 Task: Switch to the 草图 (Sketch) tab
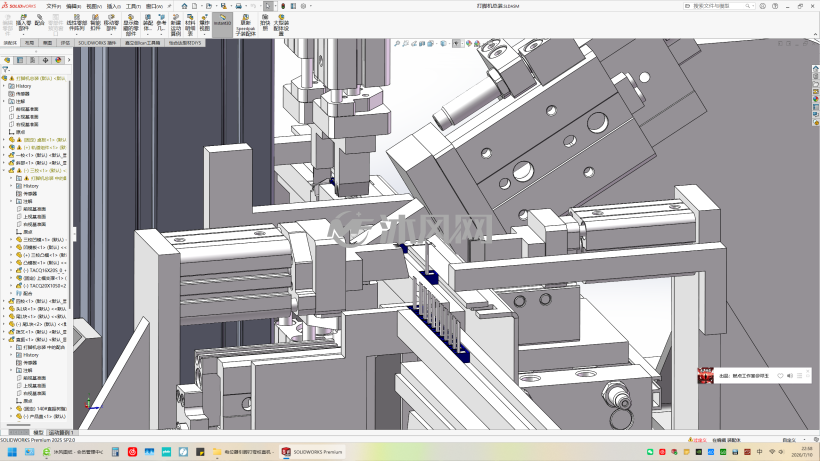pyautogui.click(x=48, y=43)
